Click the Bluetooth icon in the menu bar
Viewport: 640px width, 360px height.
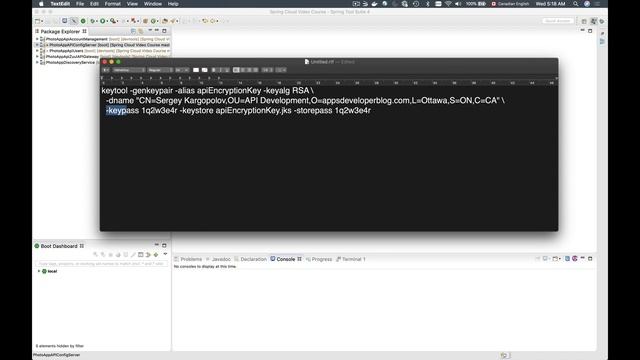coord(427,4)
